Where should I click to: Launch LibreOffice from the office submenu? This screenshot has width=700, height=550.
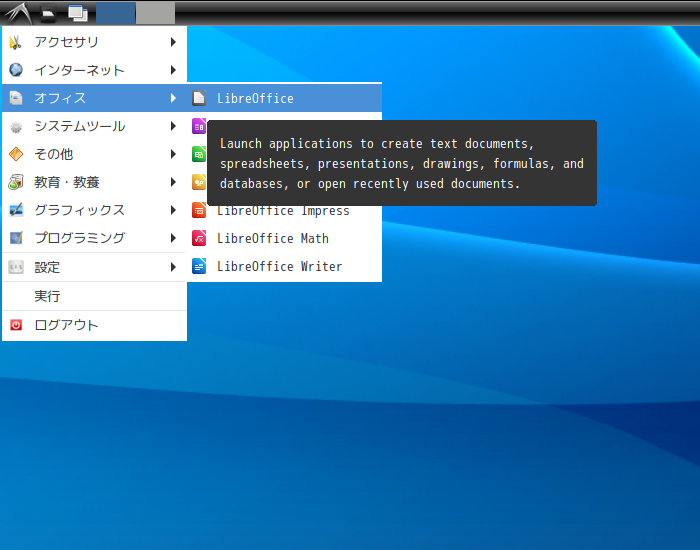(255, 98)
